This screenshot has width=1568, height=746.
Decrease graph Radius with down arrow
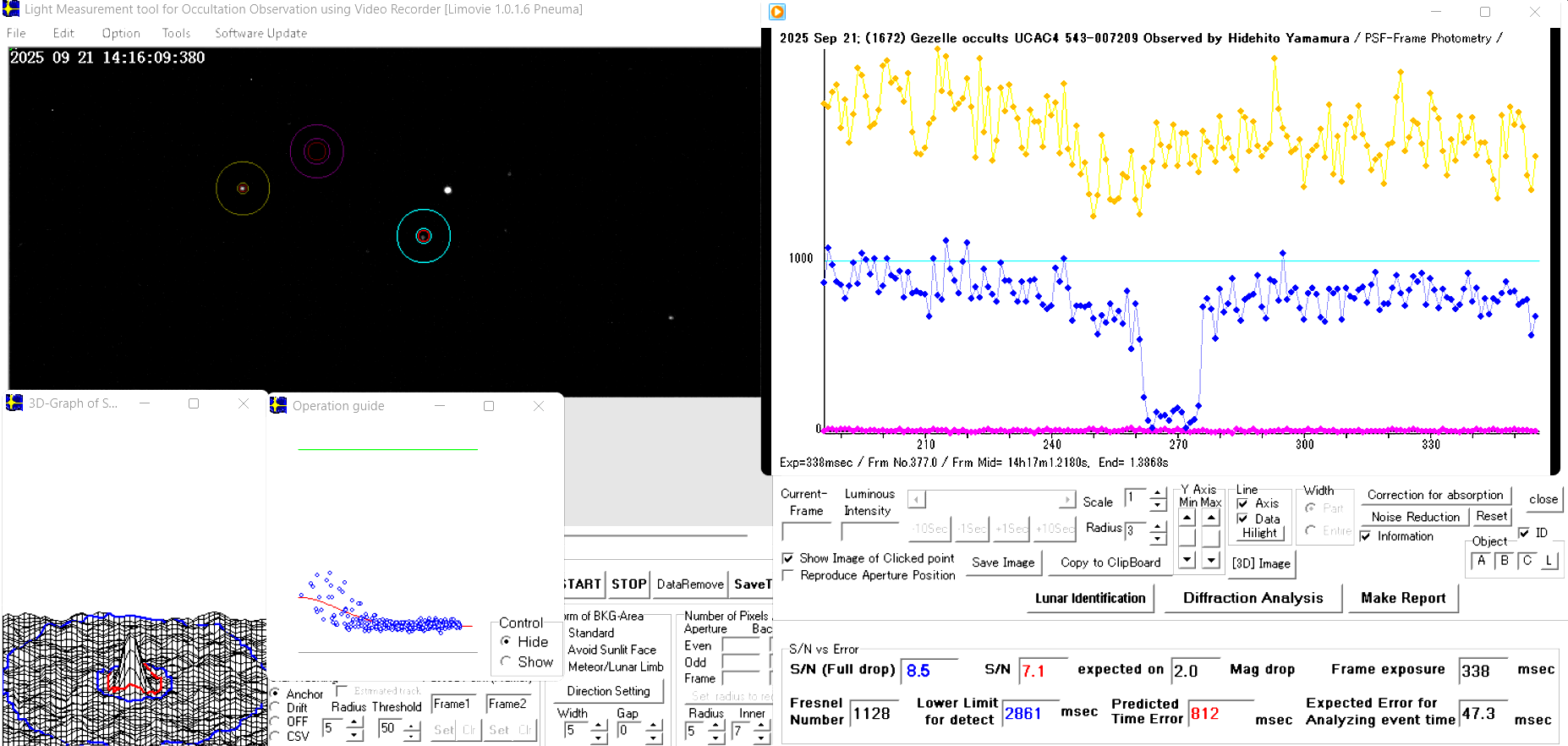coord(1158,538)
